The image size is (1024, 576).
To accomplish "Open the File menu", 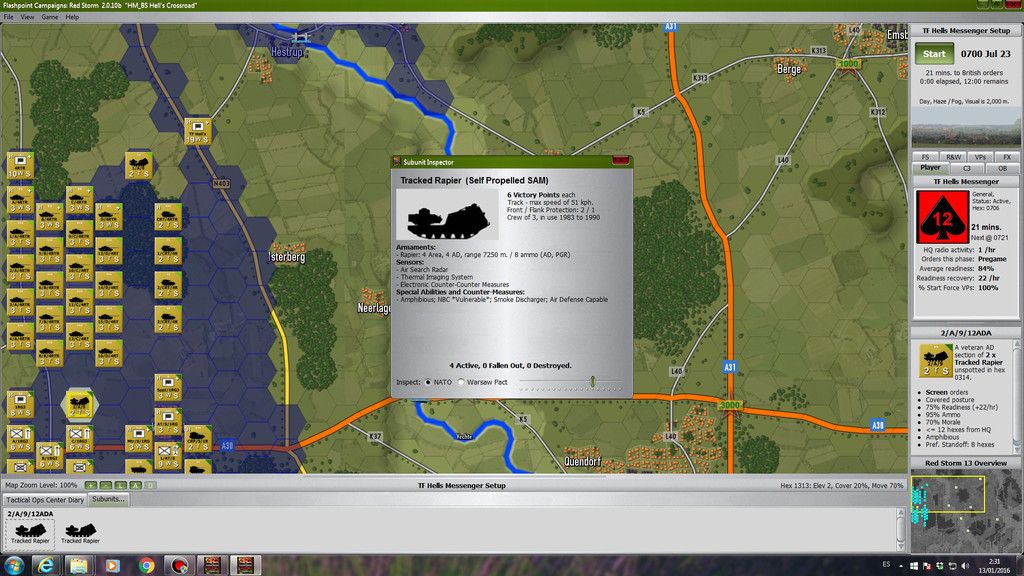I will click(8, 17).
